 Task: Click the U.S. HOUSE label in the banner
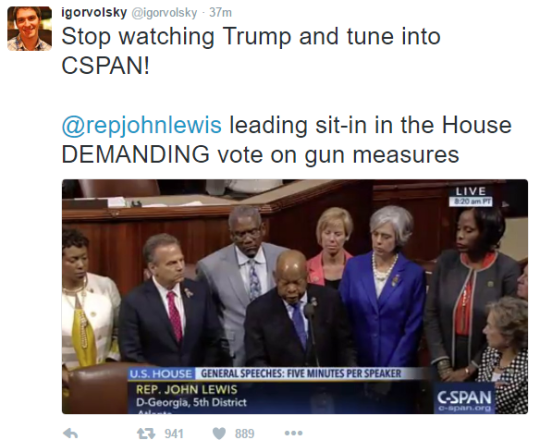[x=161, y=374]
